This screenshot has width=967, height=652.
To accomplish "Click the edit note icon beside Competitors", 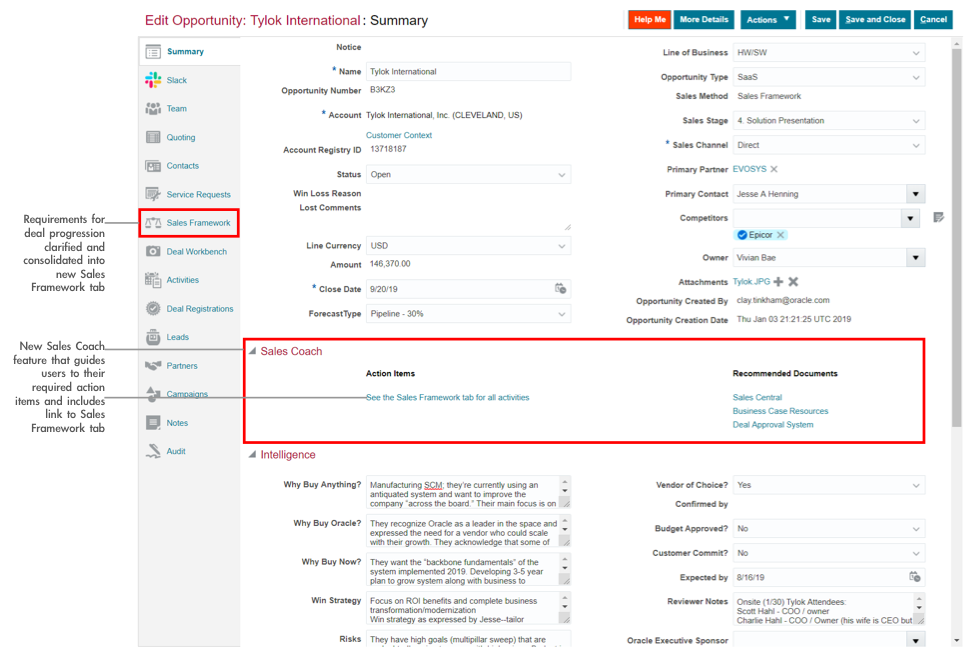I will tap(939, 217).
